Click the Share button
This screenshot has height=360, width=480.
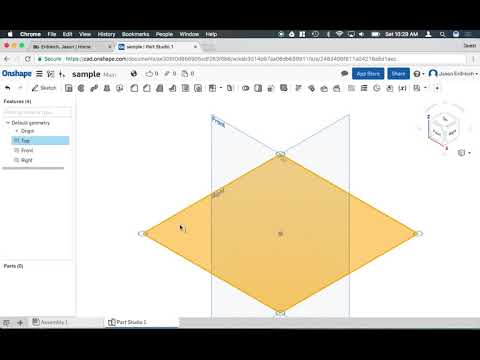click(x=398, y=74)
